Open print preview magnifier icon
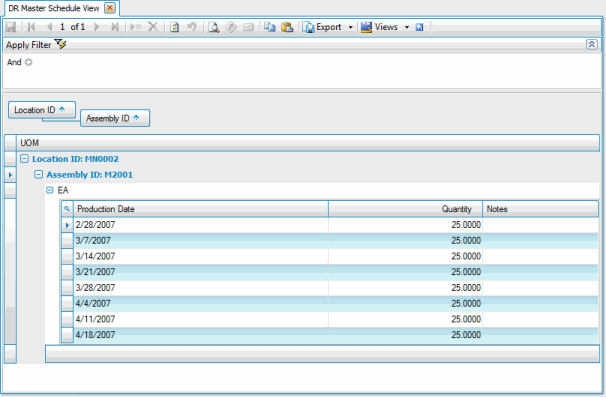606x397 pixels. coord(214,27)
